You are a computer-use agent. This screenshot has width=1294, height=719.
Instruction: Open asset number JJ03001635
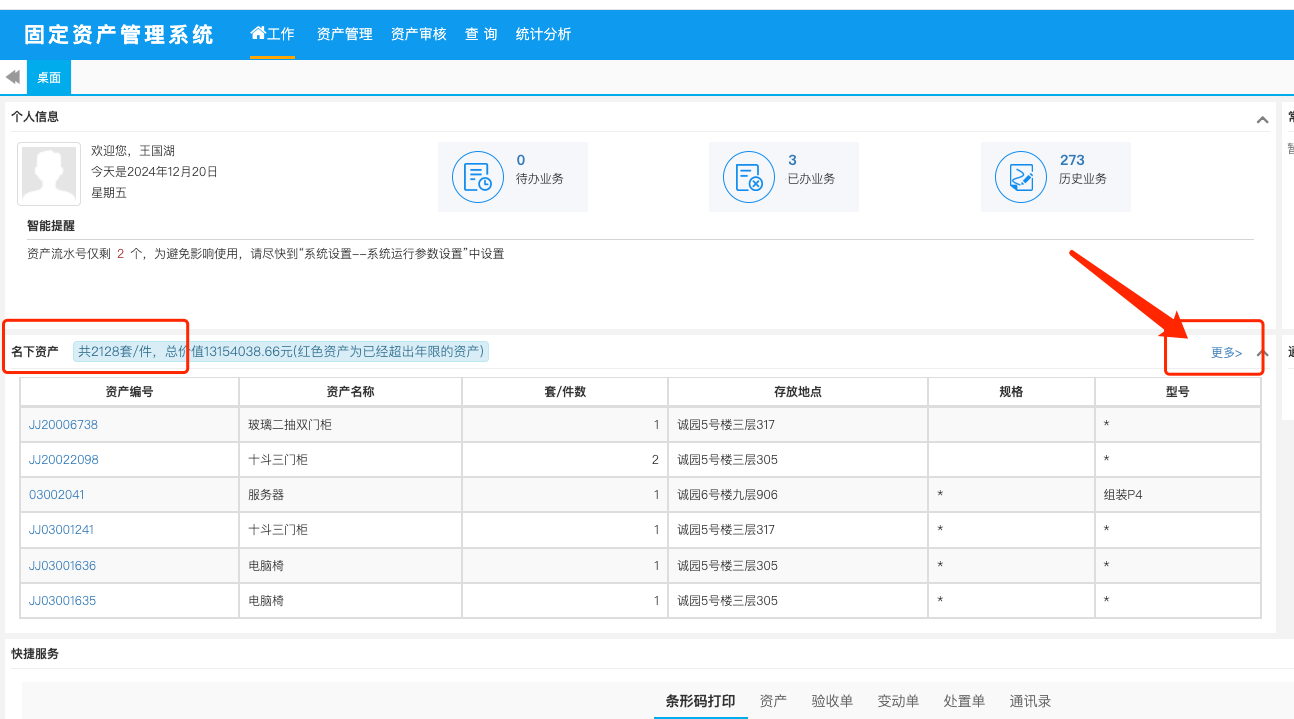[62, 601]
